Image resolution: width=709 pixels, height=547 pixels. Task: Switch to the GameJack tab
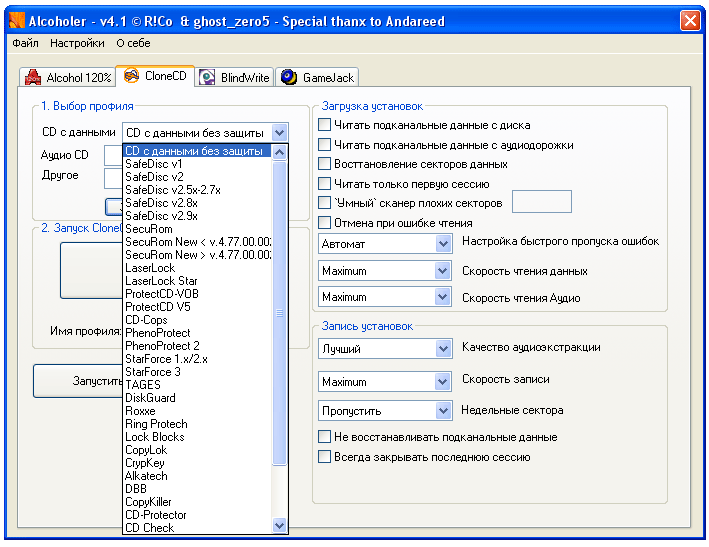(317, 77)
